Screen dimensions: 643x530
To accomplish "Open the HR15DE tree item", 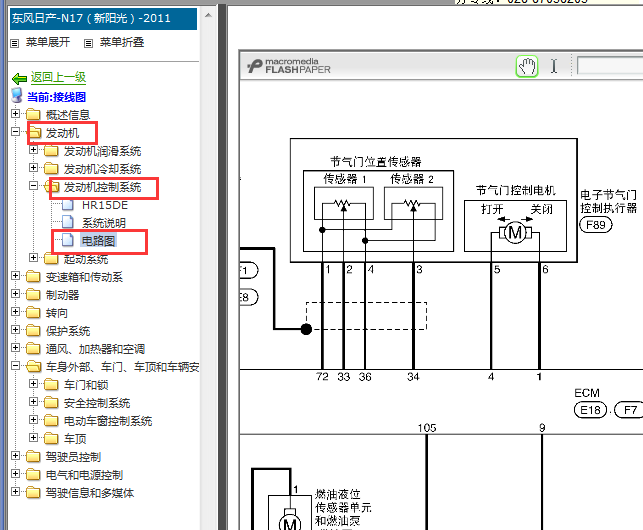I will coord(105,205).
